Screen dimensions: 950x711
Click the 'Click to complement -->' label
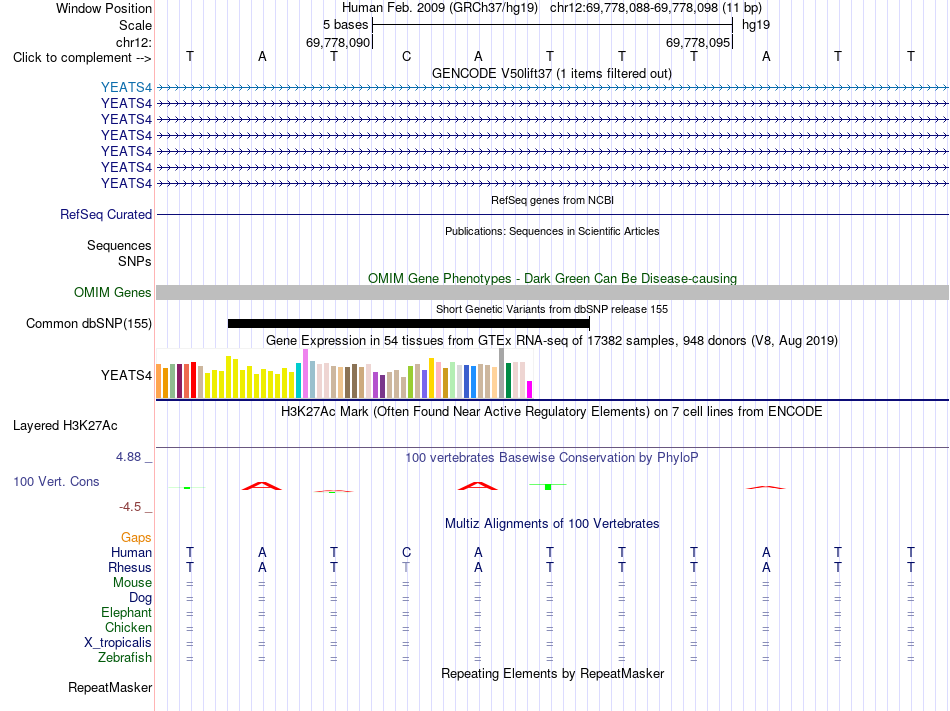pos(82,58)
